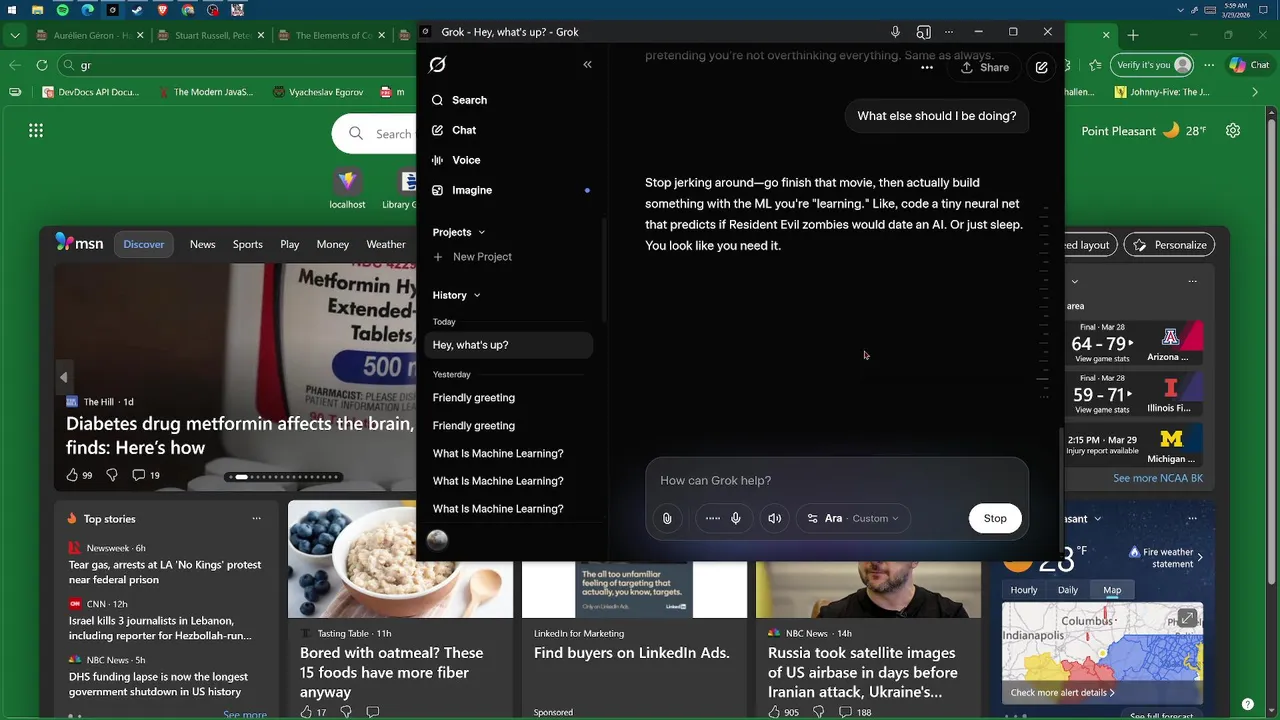Open the localhost shortcut tile
The width and height of the screenshot is (1280, 720).
point(347,187)
